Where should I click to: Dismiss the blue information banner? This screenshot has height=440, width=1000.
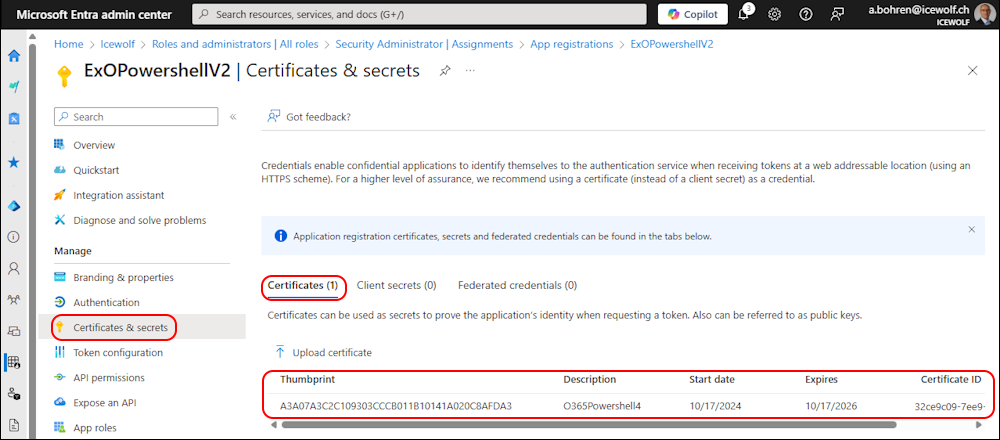point(971,229)
